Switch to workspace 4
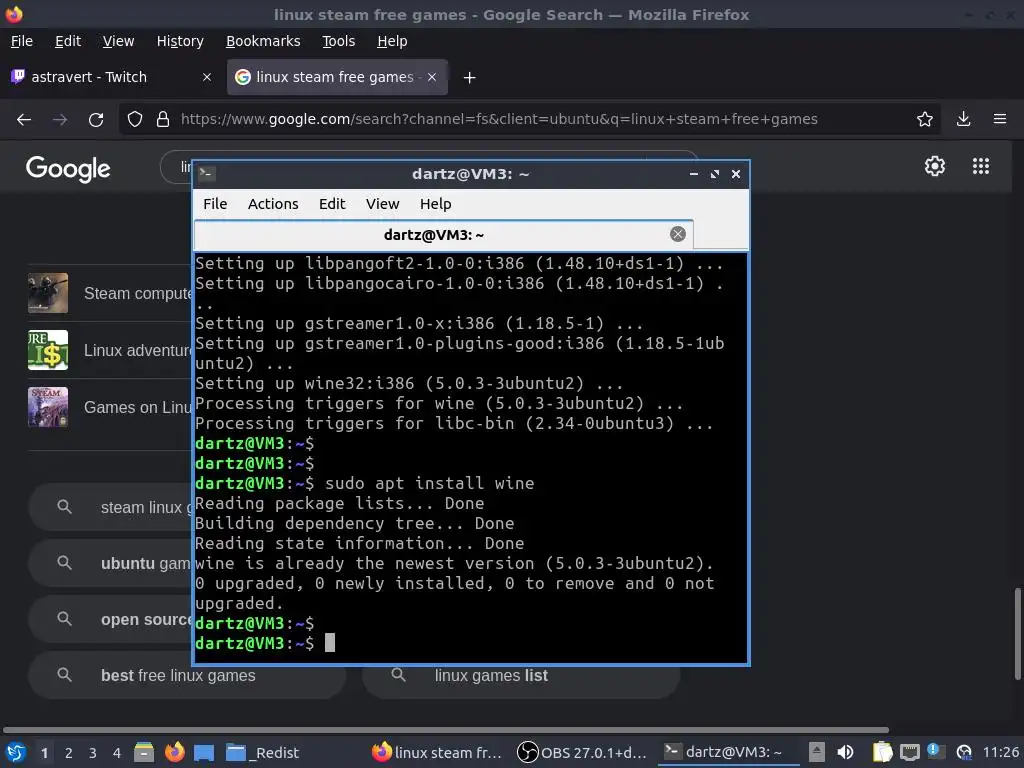This screenshot has height=768, width=1024. [117, 753]
